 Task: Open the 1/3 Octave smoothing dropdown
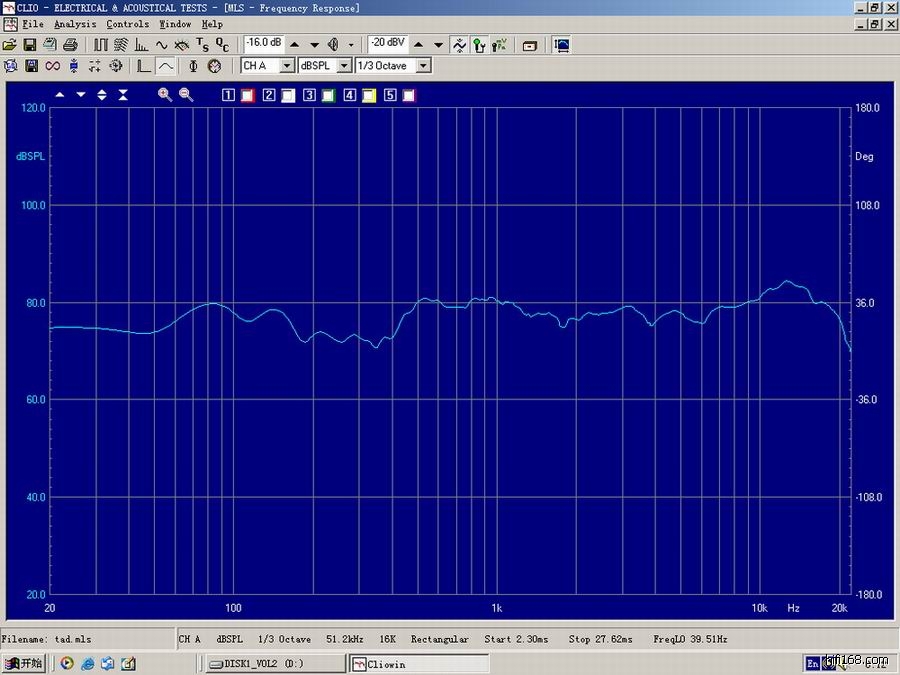coord(423,66)
